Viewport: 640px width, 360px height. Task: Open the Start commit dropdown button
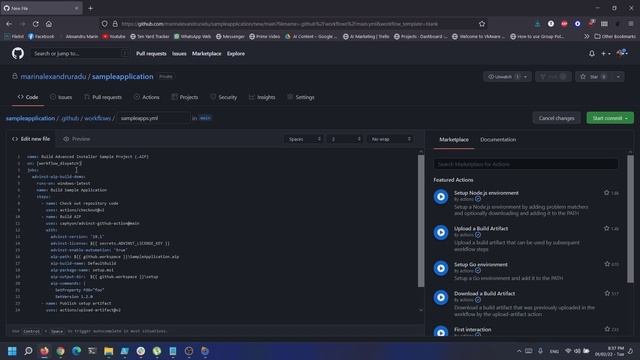pyautogui.click(x=610, y=118)
